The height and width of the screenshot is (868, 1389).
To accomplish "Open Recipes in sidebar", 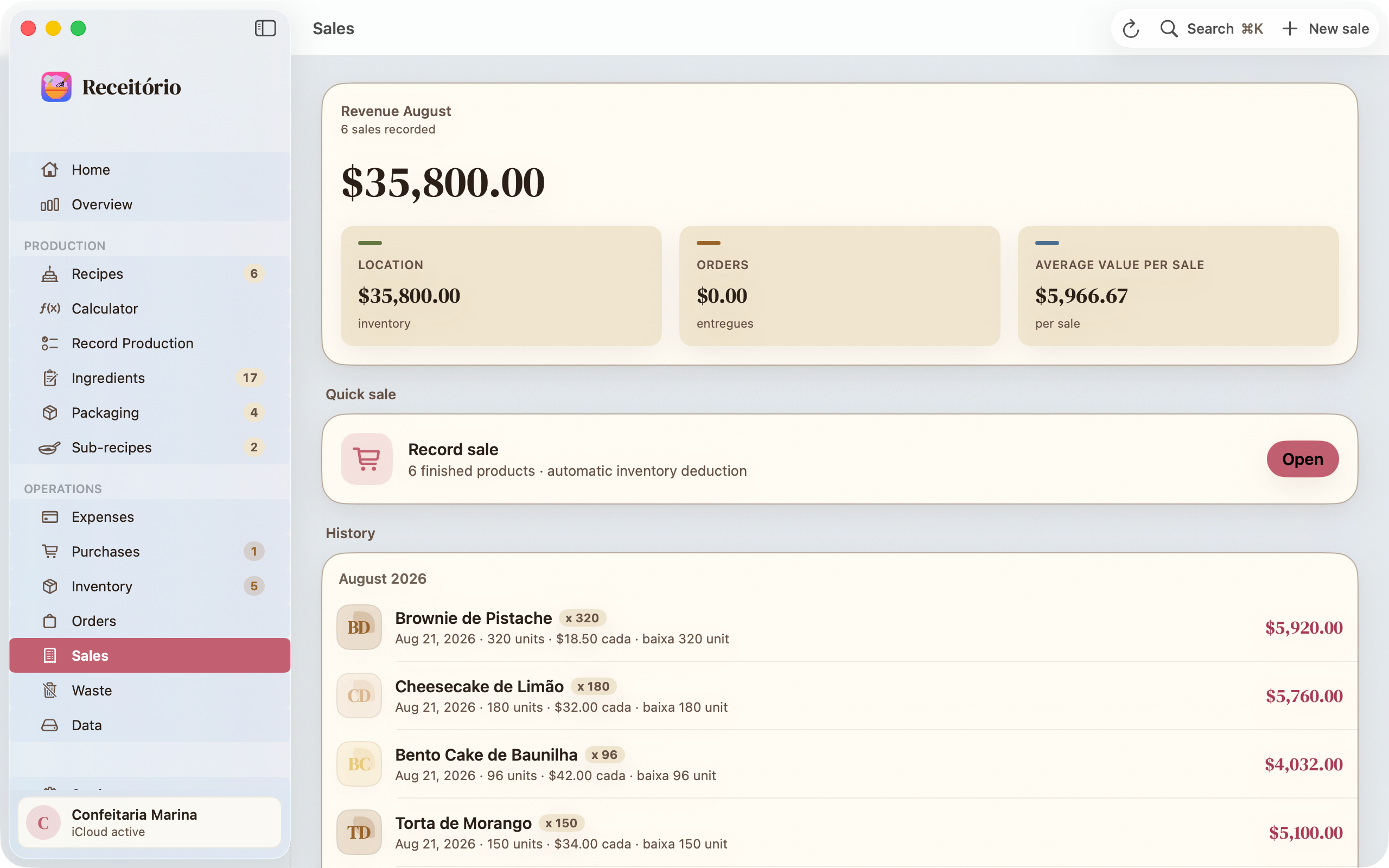I will click(x=150, y=274).
